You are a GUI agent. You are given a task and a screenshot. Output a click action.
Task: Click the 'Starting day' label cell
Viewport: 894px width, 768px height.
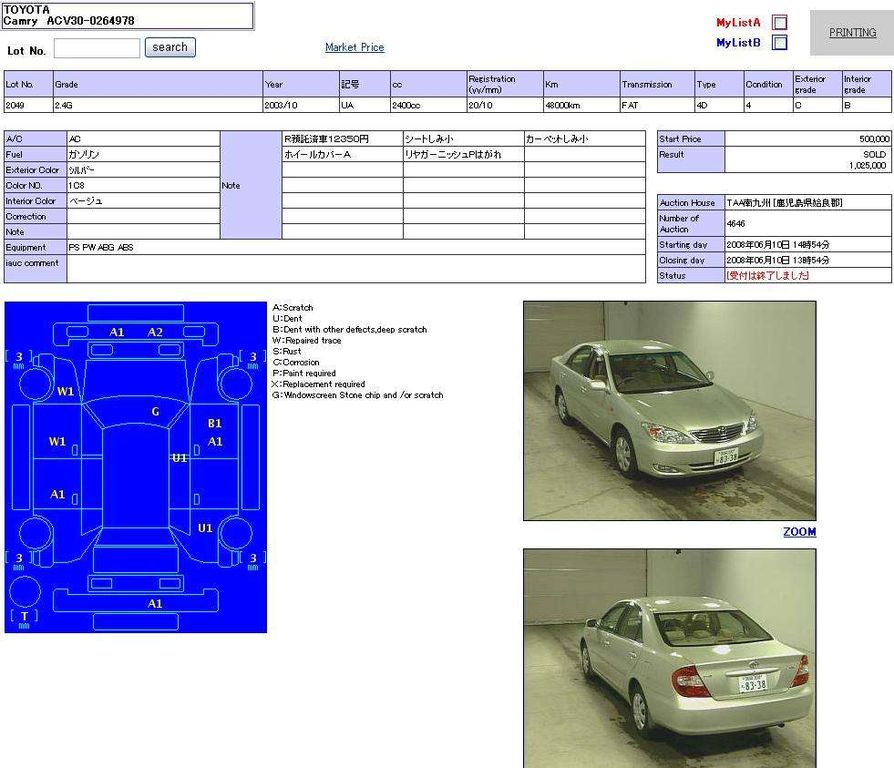(x=690, y=244)
